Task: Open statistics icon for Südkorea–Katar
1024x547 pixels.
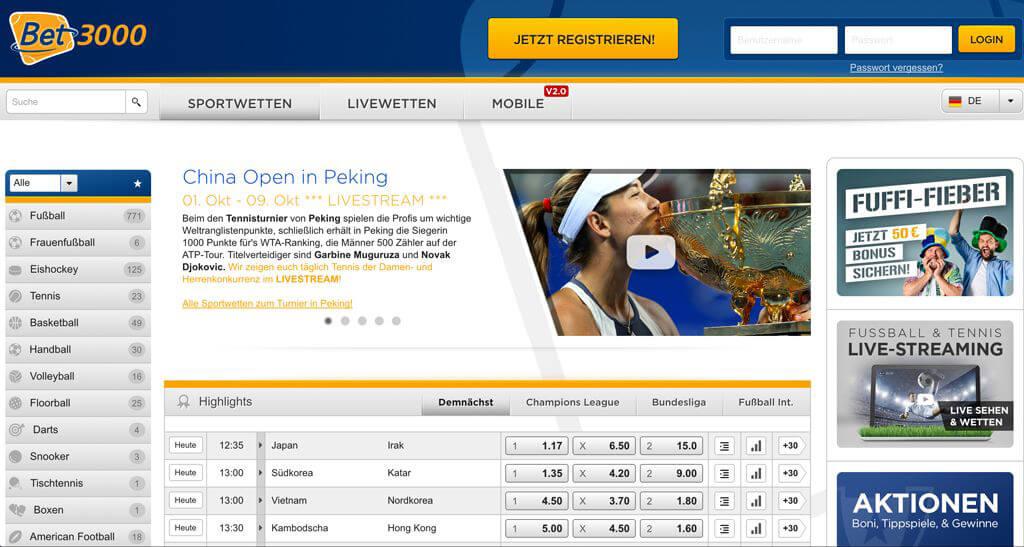Action: point(756,473)
